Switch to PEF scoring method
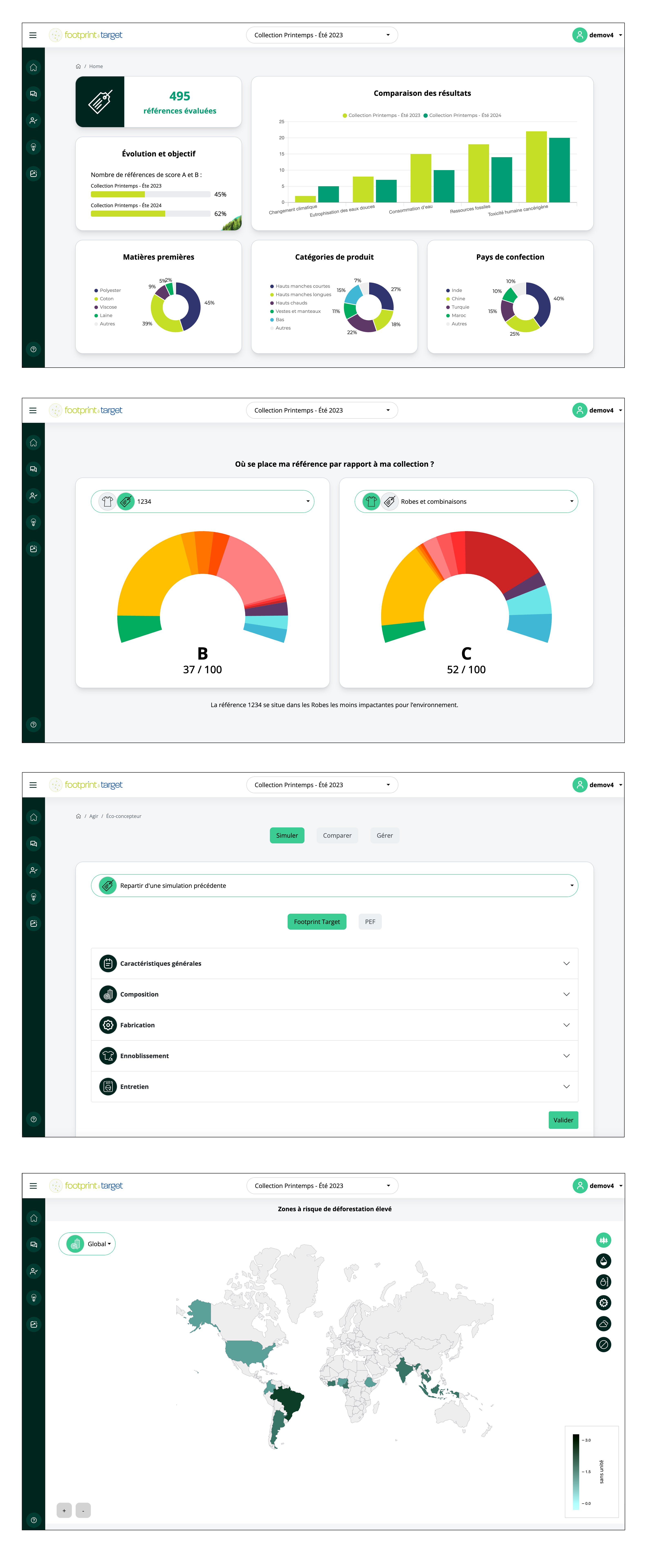The width and height of the screenshot is (647, 1568). tap(370, 922)
